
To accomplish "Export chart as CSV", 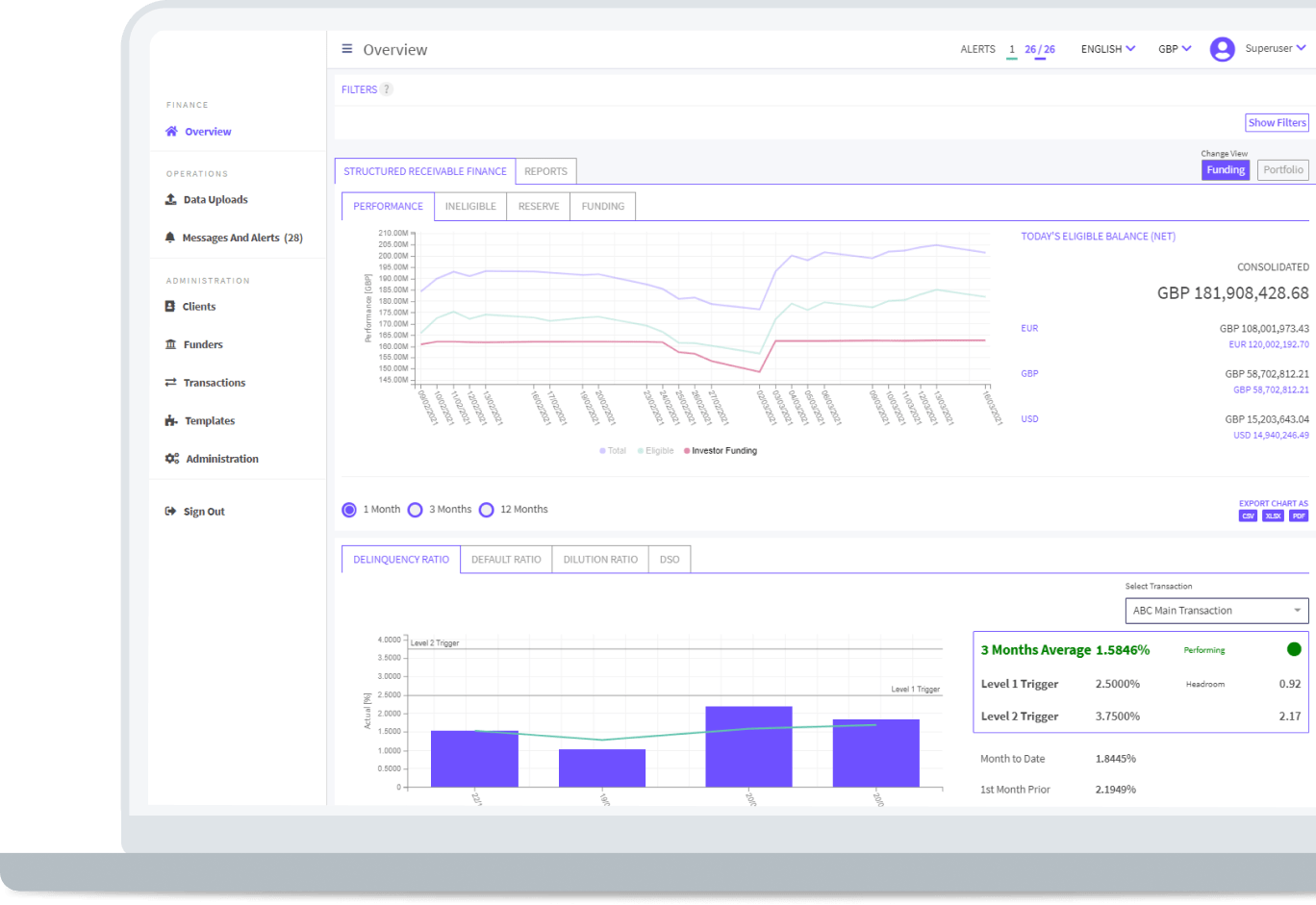I will (x=1248, y=516).
